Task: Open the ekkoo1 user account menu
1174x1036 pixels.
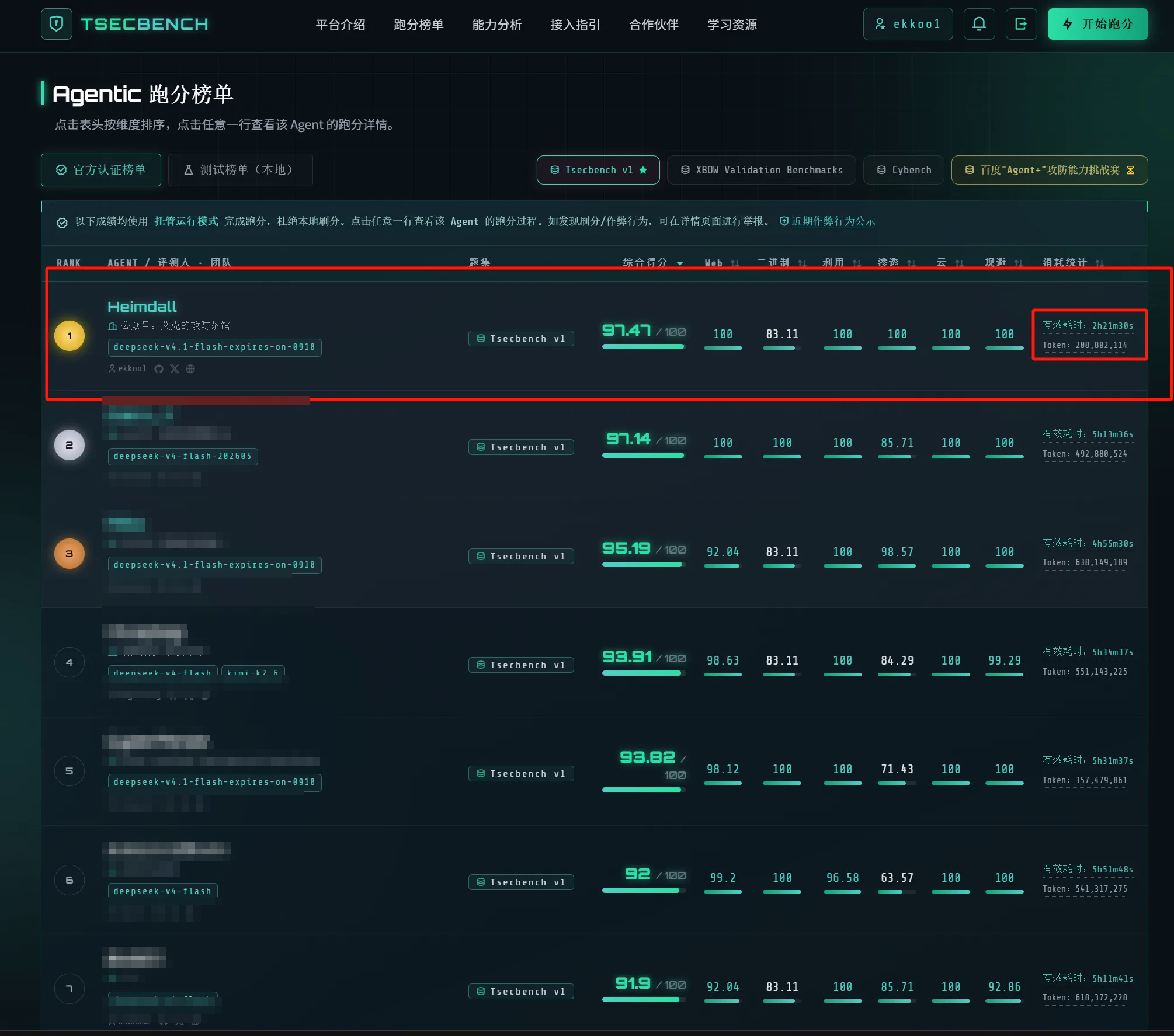Action: [908, 24]
